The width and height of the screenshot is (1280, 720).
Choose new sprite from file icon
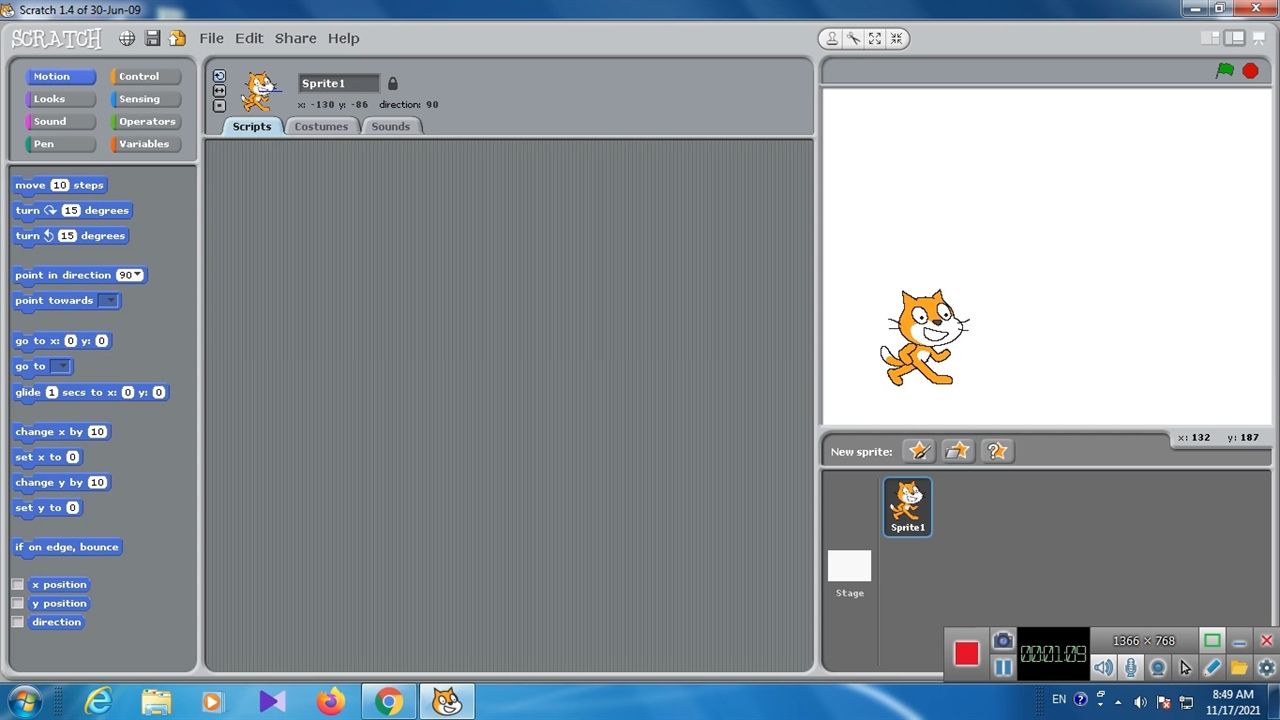click(957, 452)
